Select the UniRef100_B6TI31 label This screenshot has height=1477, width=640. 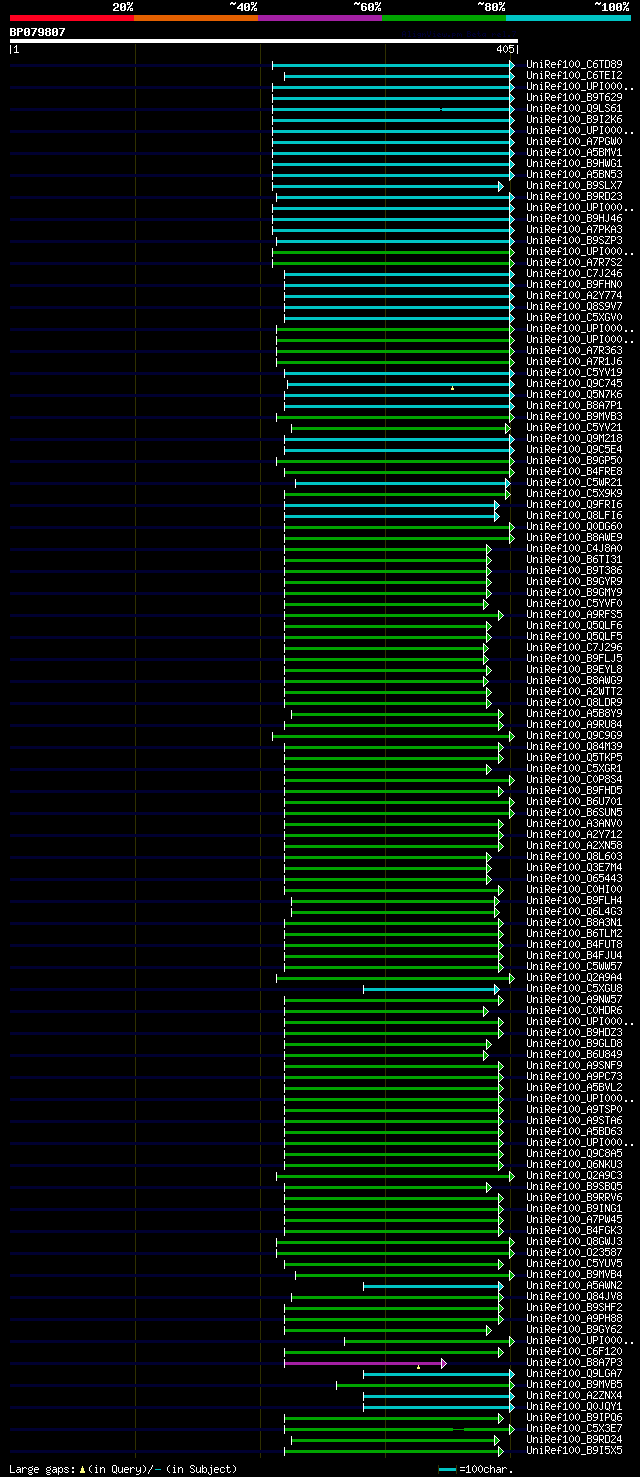tap(573, 559)
